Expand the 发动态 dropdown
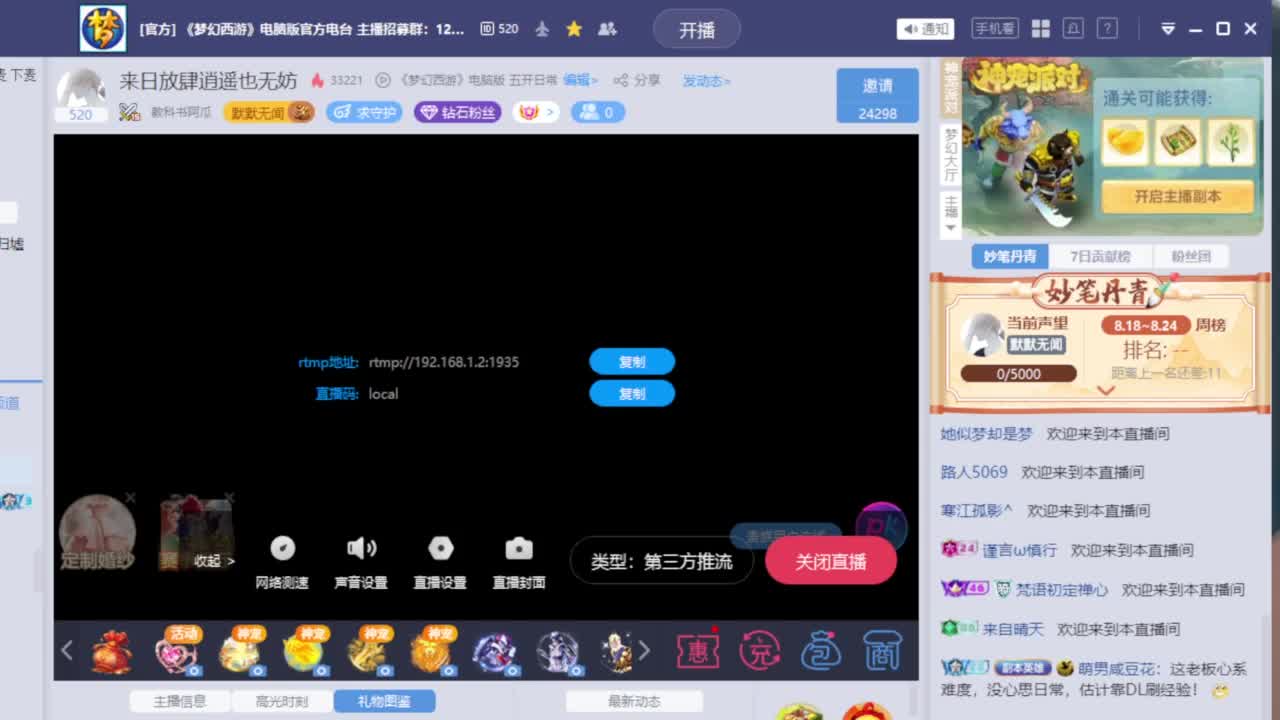This screenshot has width=1280, height=720. pos(707,81)
